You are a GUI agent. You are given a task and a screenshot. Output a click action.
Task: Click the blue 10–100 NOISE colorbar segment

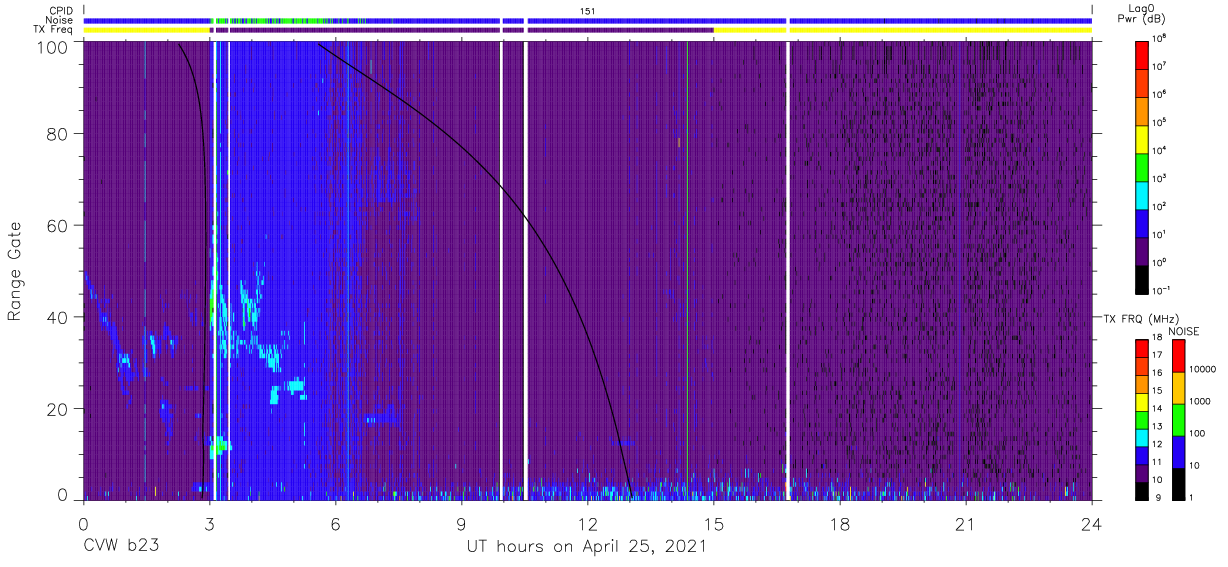pos(1178,451)
